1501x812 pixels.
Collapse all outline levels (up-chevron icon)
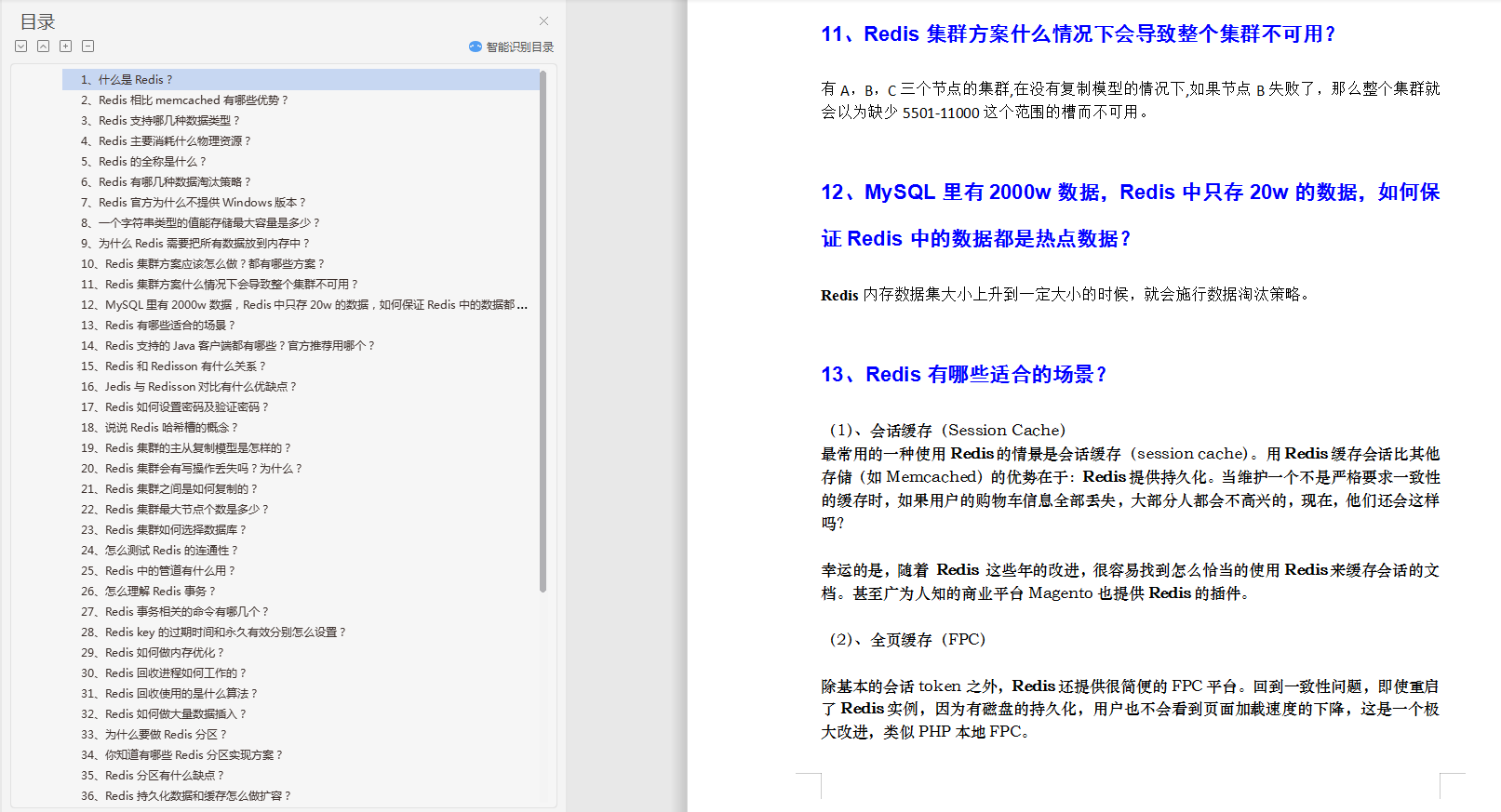(44, 47)
